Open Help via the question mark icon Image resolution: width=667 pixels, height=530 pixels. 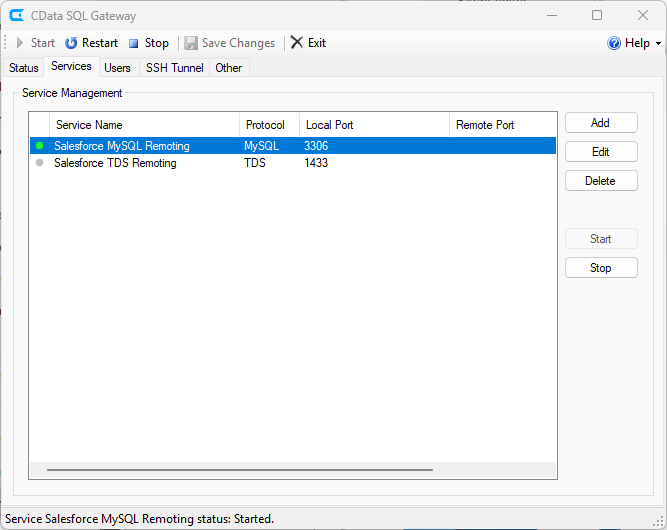[614, 43]
